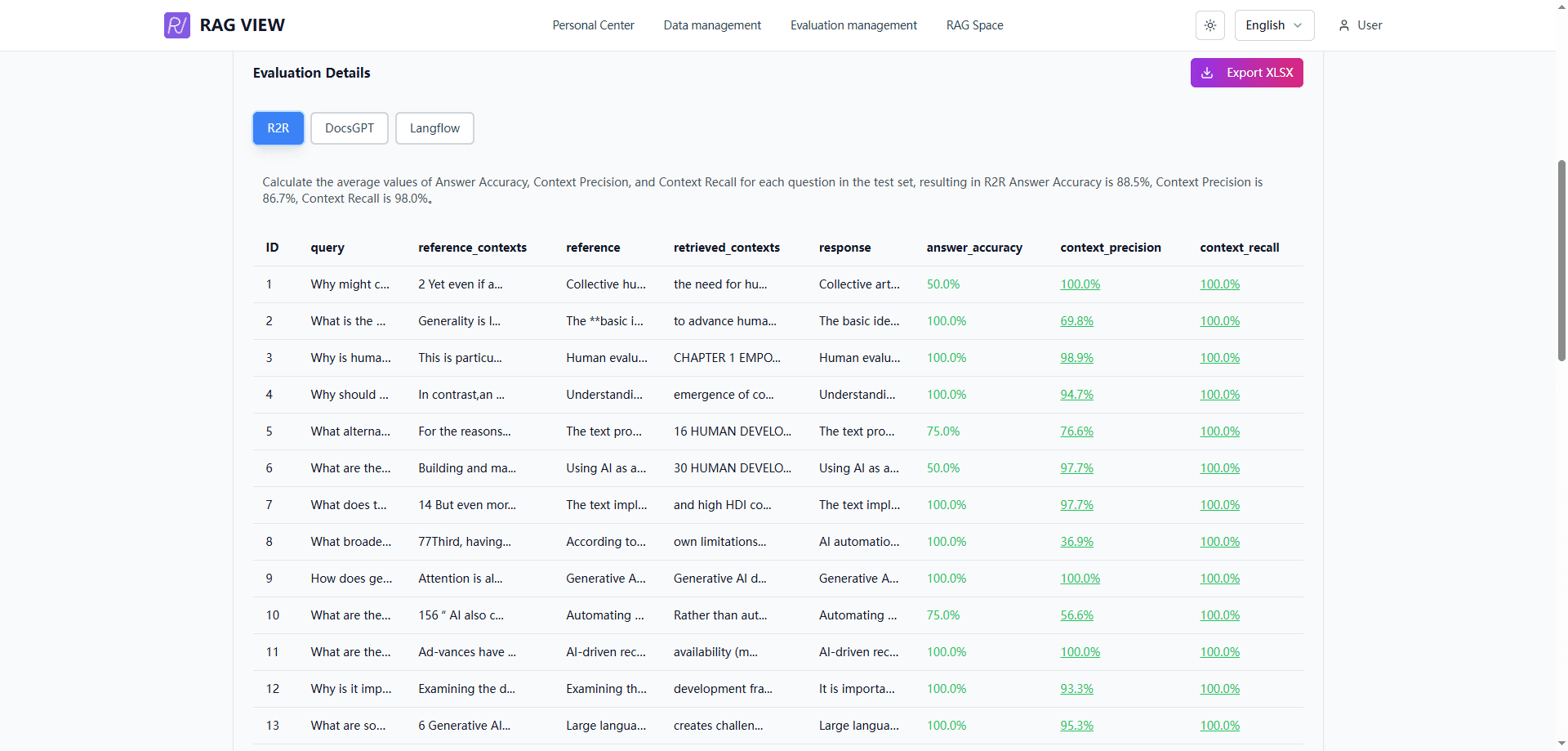Toggle the light/dark theme sun icon
The width and height of the screenshot is (1568, 751).
[x=1210, y=25]
